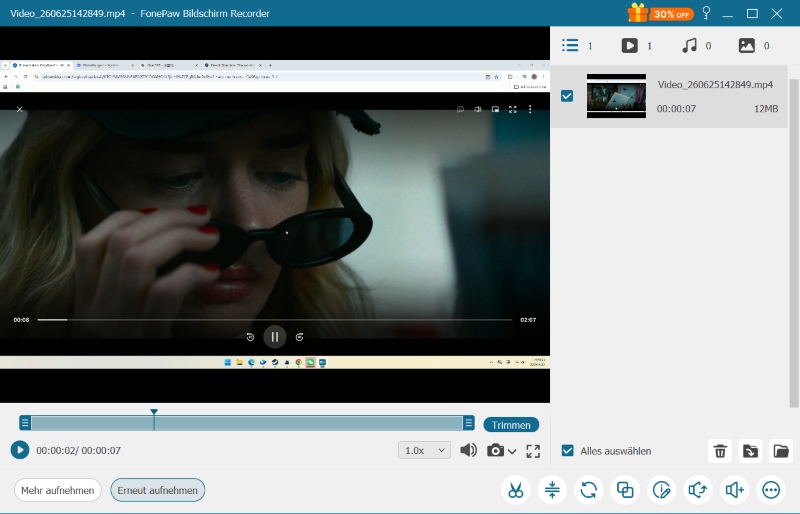Switch to all recordings list tab
Screen dimensions: 800x514
[x=577, y=46]
